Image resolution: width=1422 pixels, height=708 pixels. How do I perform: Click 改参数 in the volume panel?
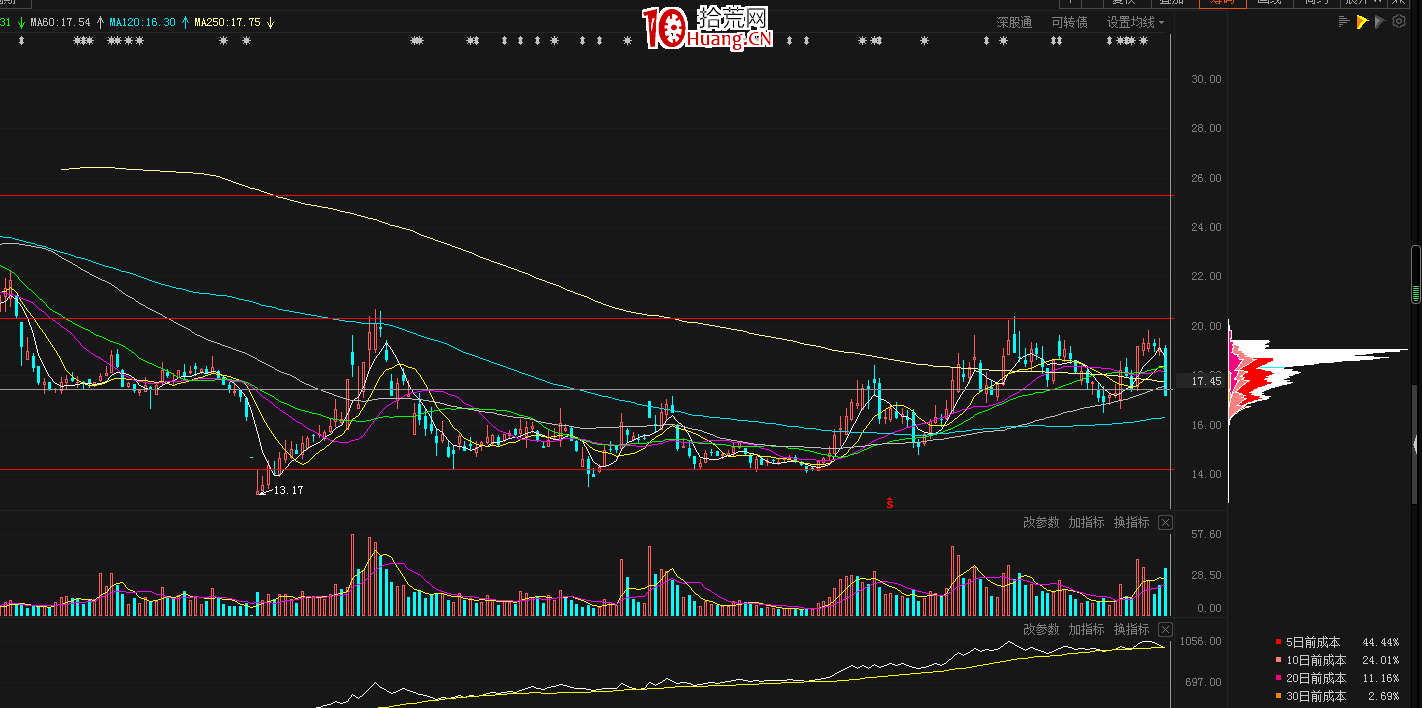click(x=1040, y=522)
